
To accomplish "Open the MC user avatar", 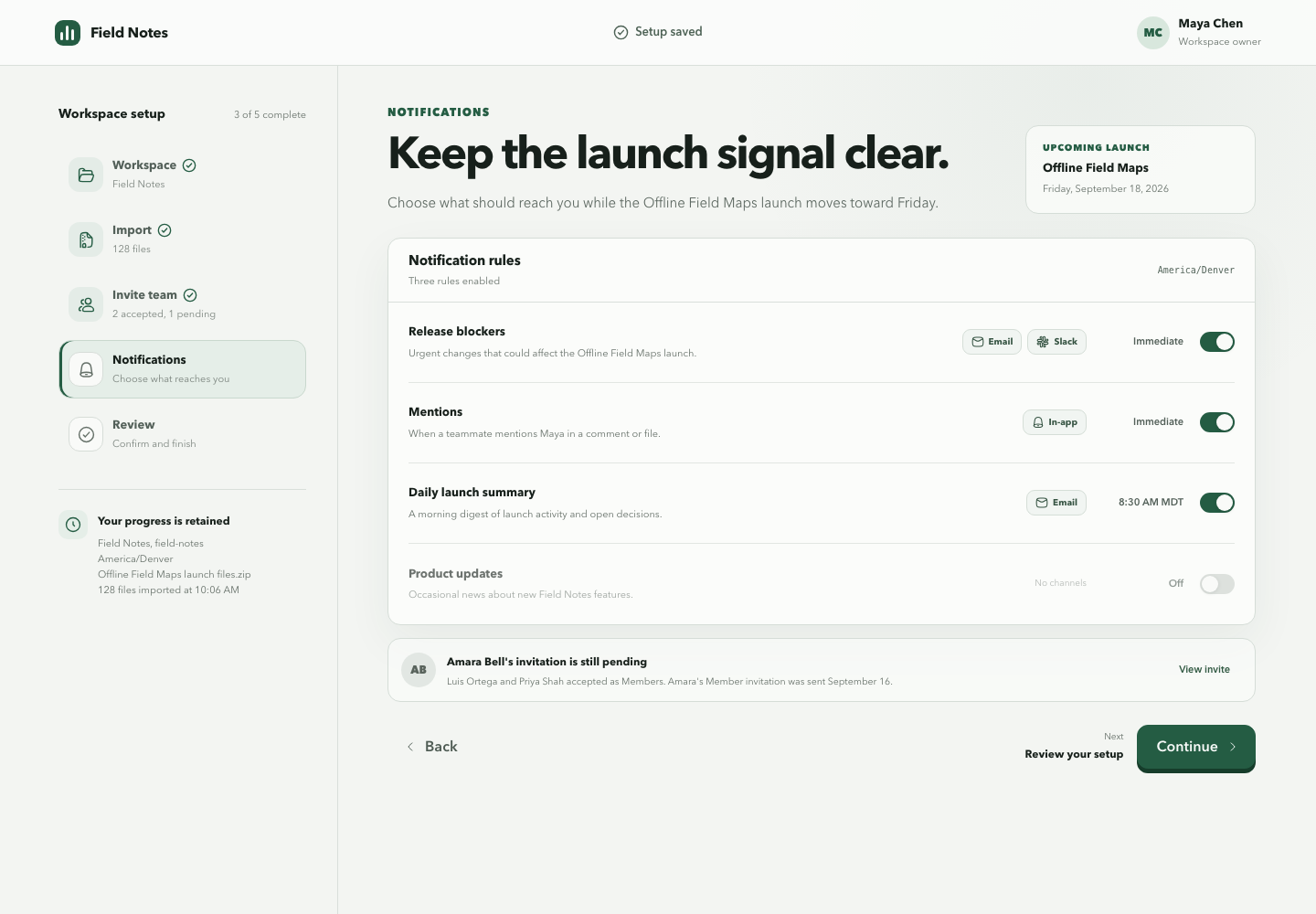I will (1153, 33).
